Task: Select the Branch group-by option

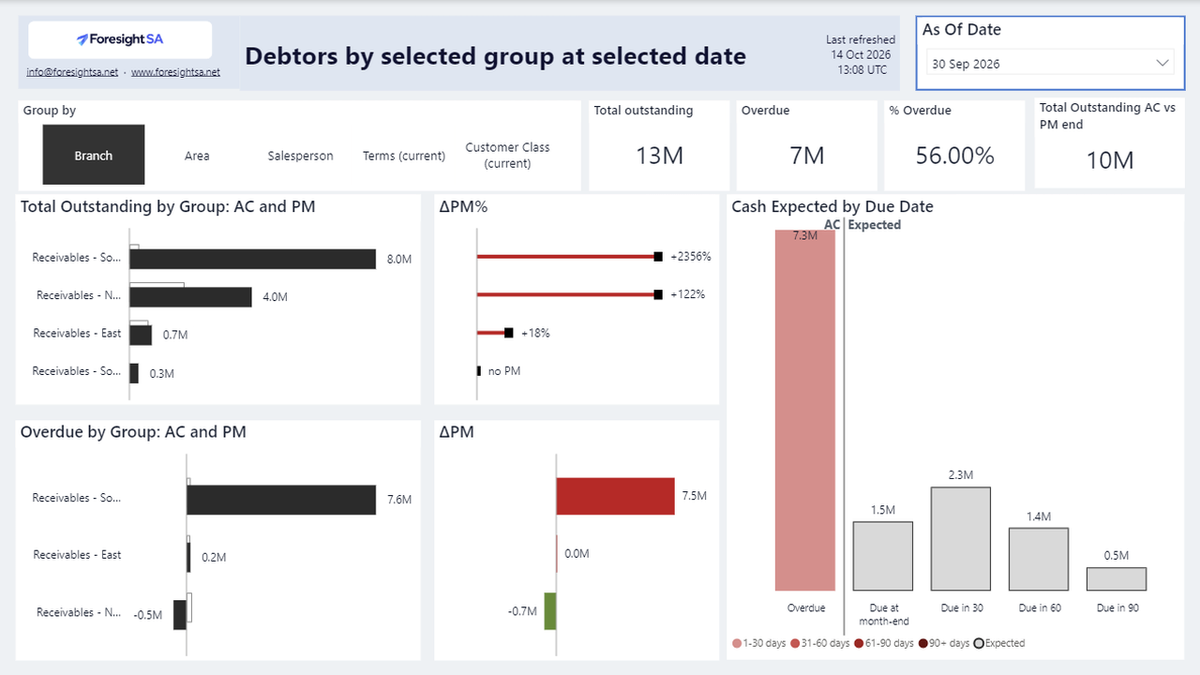Action: [93, 155]
